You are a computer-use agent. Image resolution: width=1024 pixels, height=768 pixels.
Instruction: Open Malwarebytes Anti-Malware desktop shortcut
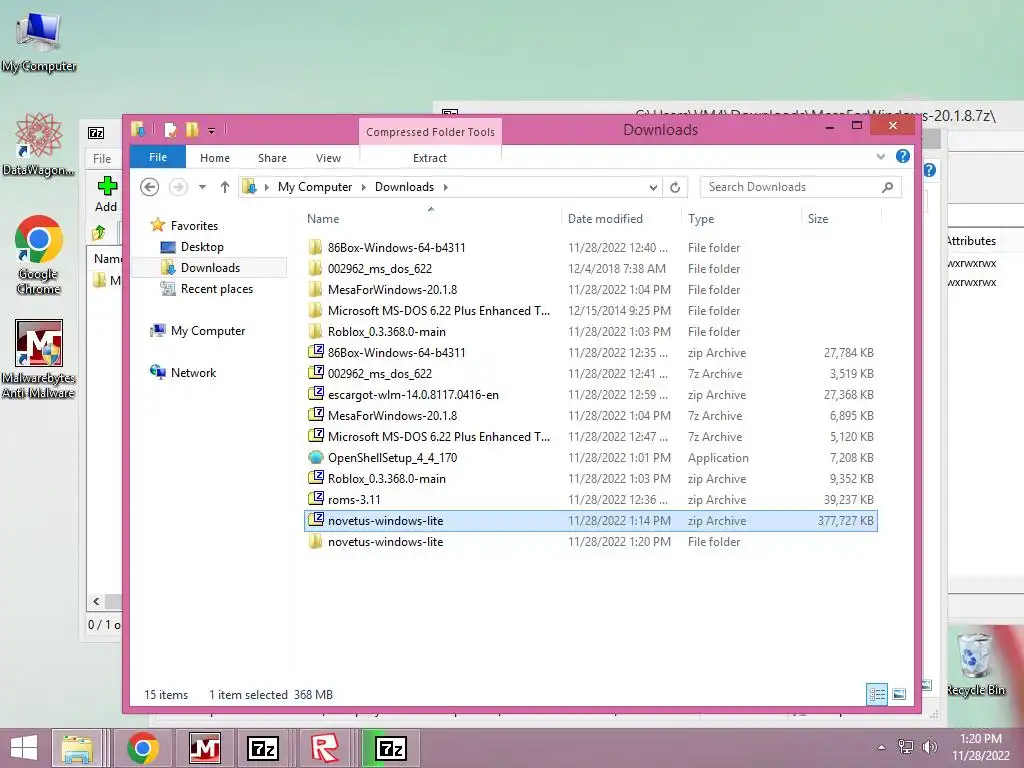[39, 359]
